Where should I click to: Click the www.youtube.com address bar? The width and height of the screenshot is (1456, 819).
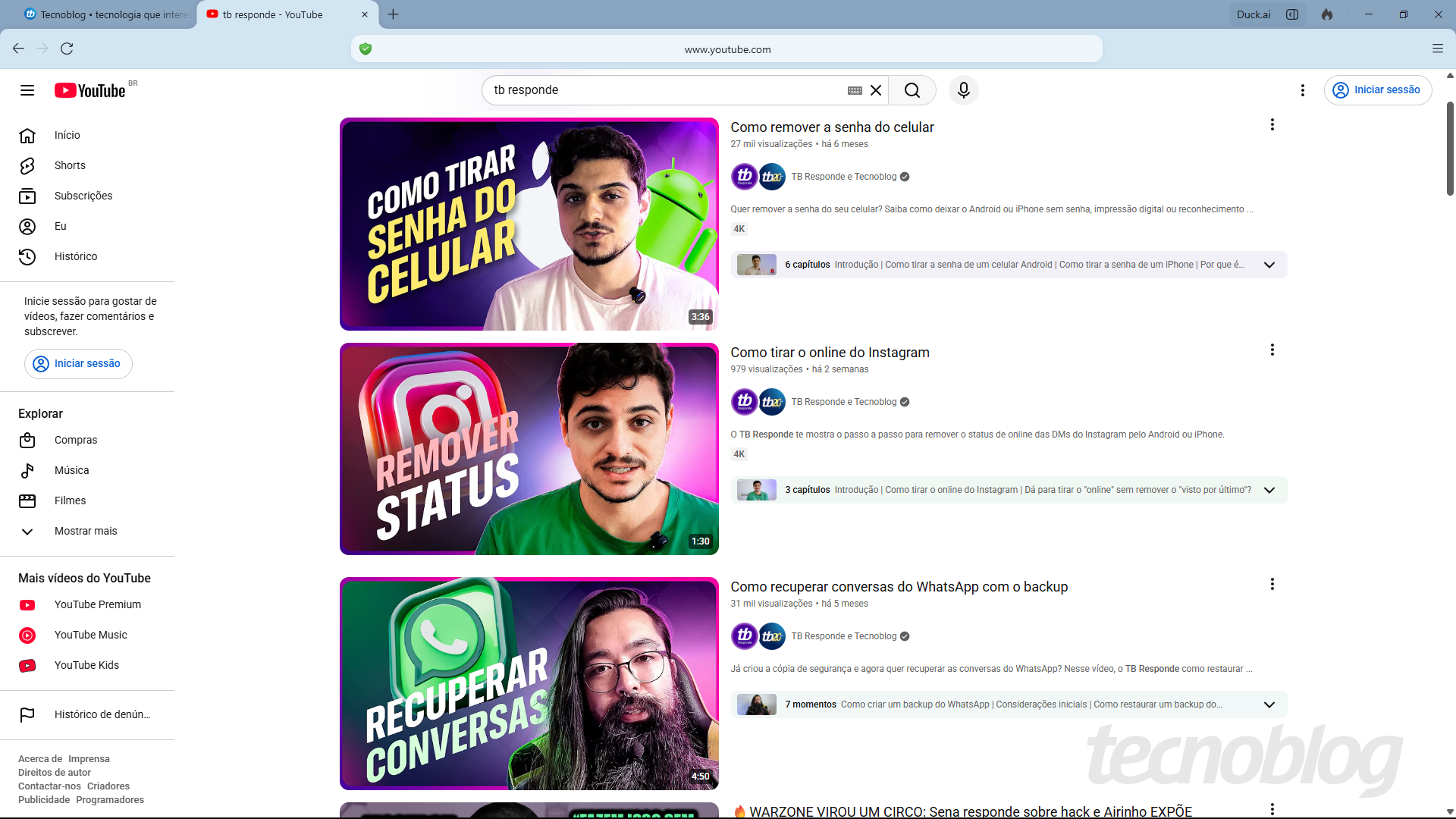[x=726, y=49]
